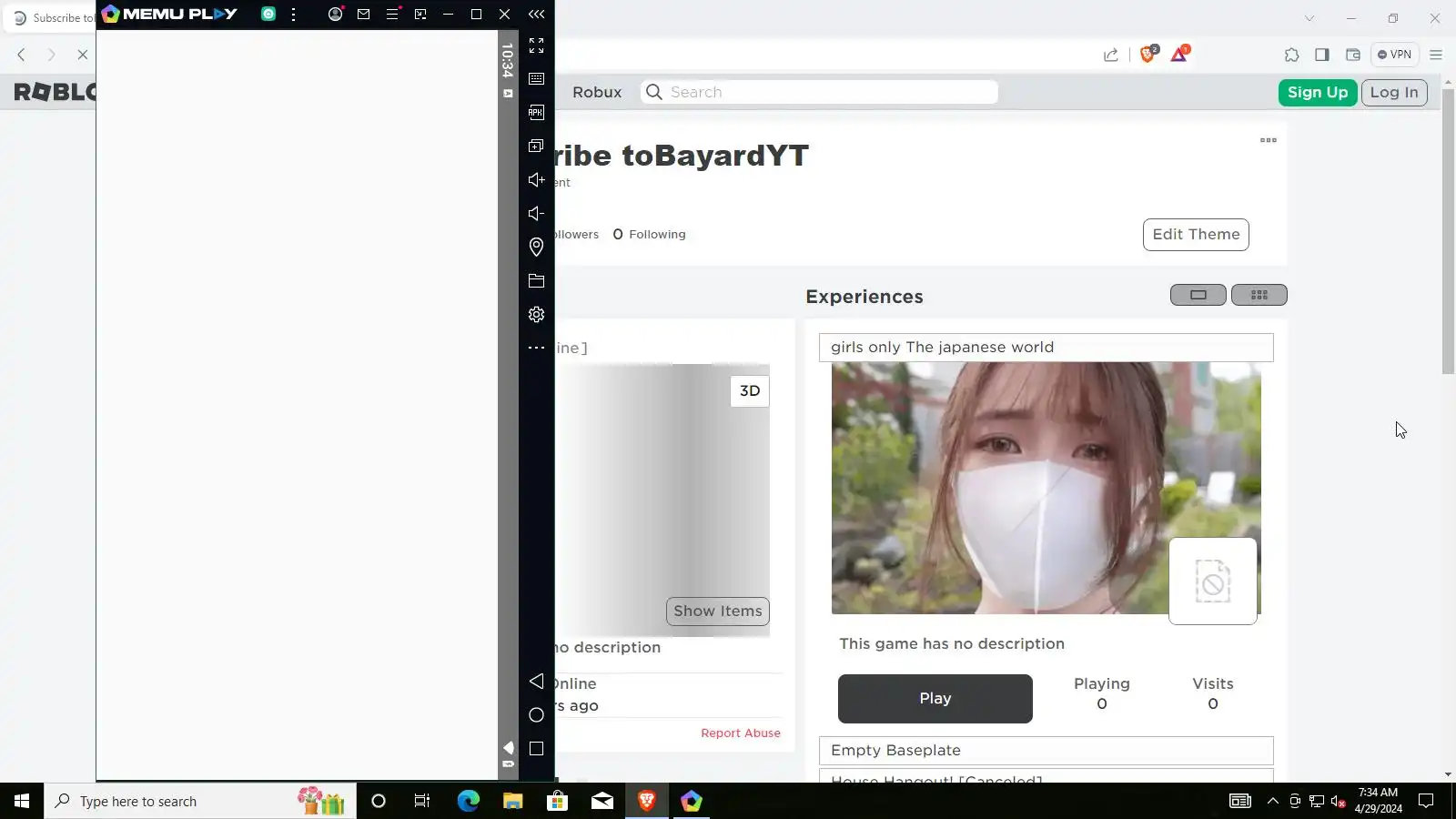The height and width of the screenshot is (819, 1456).
Task: Tap the Android recent apps square
Action: [x=536, y=749]
